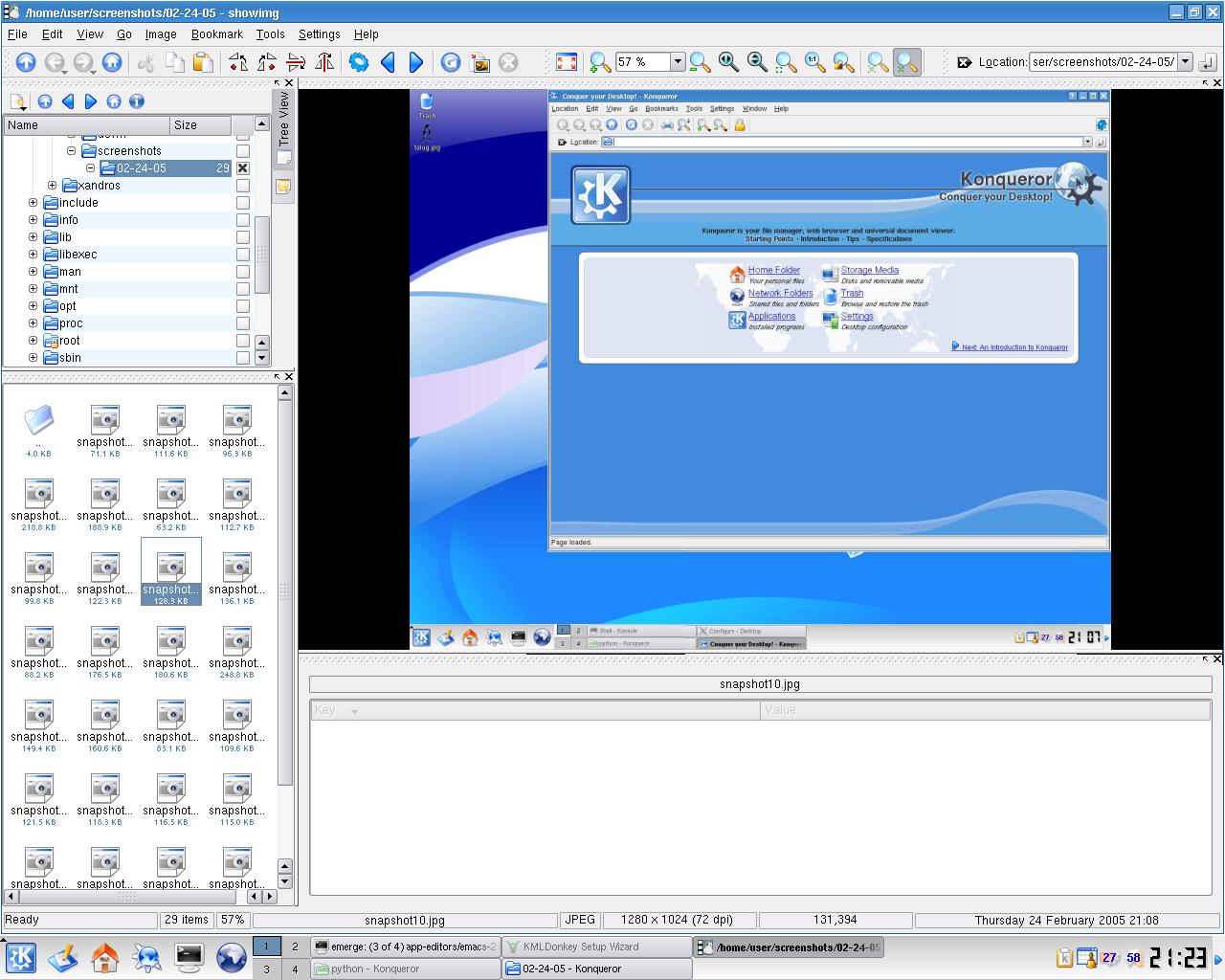This screenshot has width=1225, height=980.
Task: Open the KDE K menu button
Action: (21, 957)
